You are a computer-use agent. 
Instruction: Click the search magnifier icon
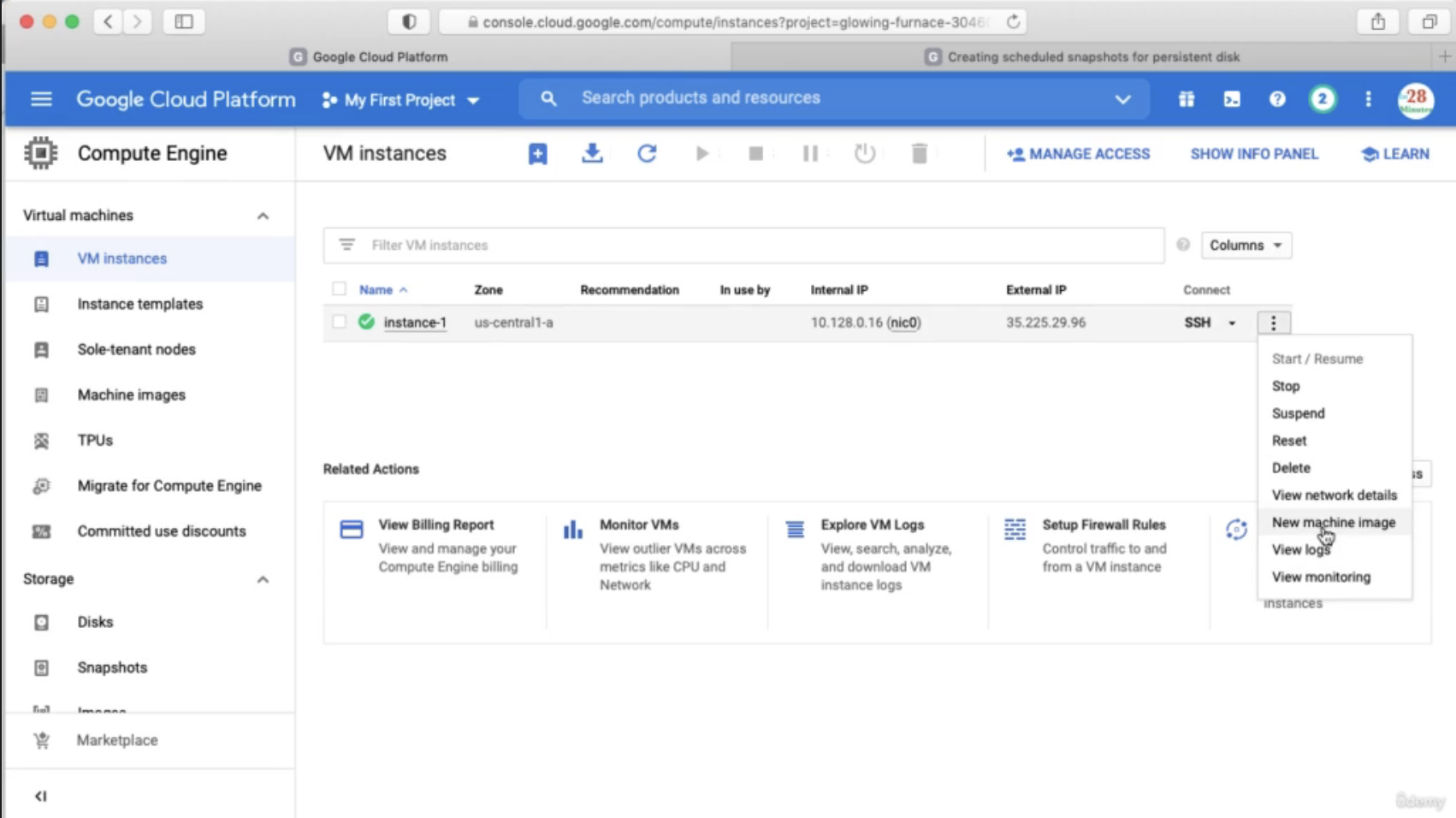548,98
